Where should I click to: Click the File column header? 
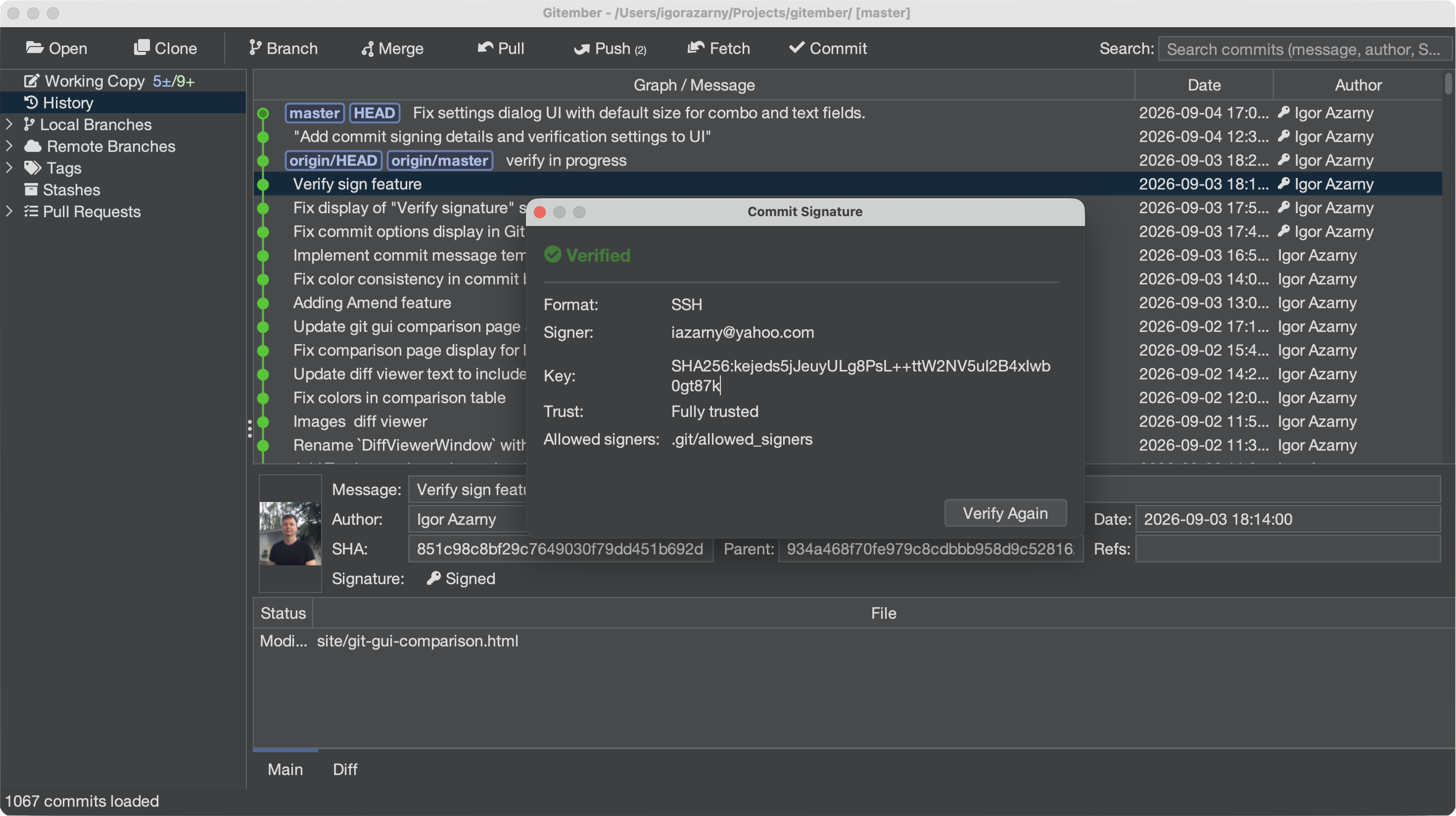(x=883, y=613)
